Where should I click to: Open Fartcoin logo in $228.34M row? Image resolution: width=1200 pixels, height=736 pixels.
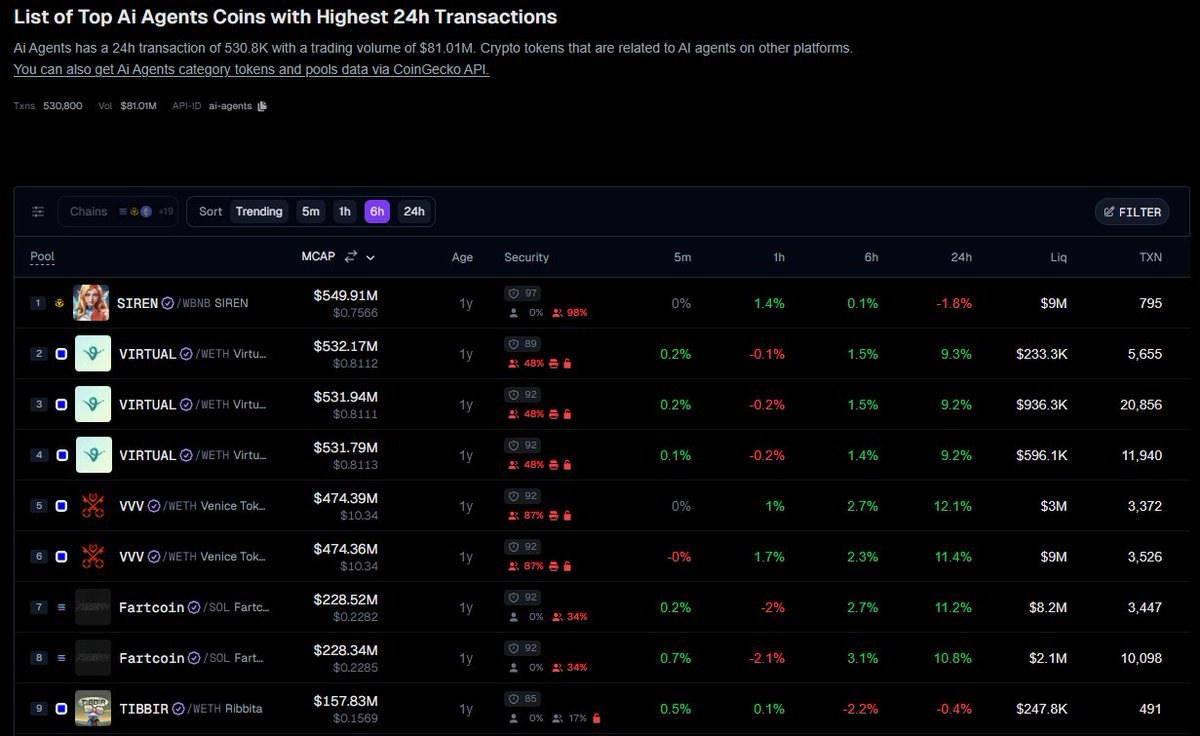pos(92,658)
